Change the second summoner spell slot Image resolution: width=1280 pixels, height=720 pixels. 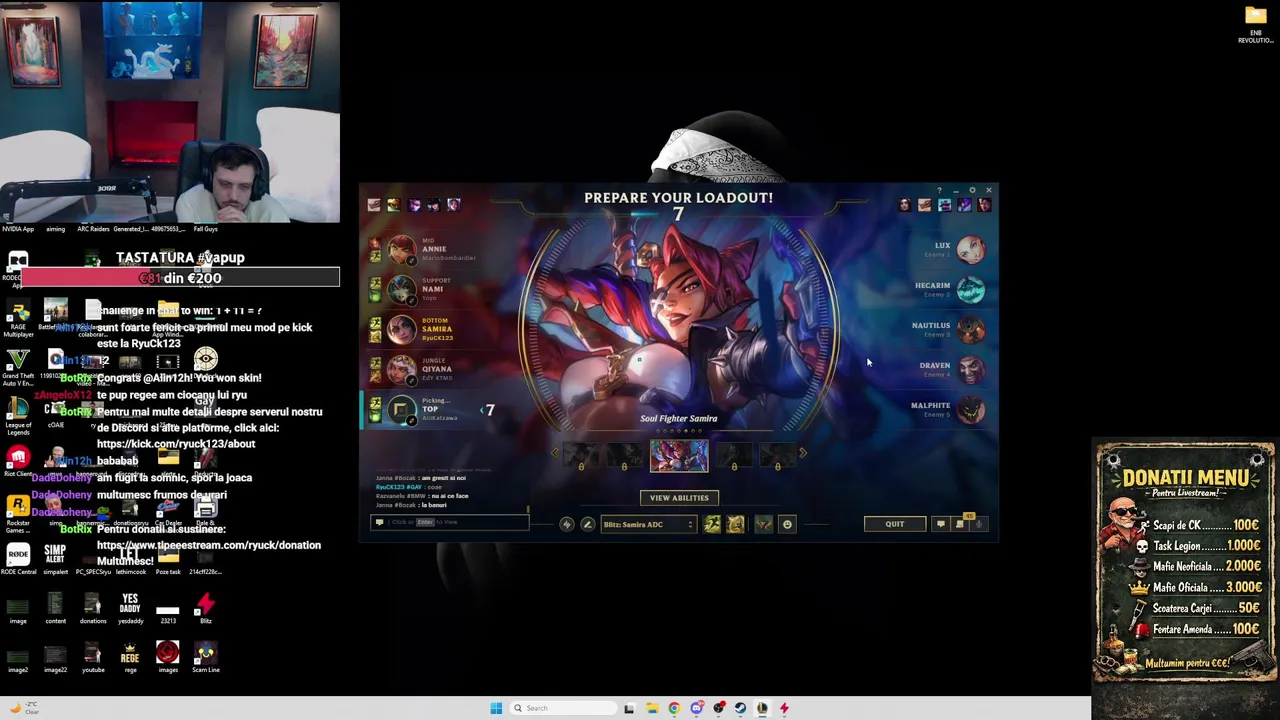coord(735,524)
